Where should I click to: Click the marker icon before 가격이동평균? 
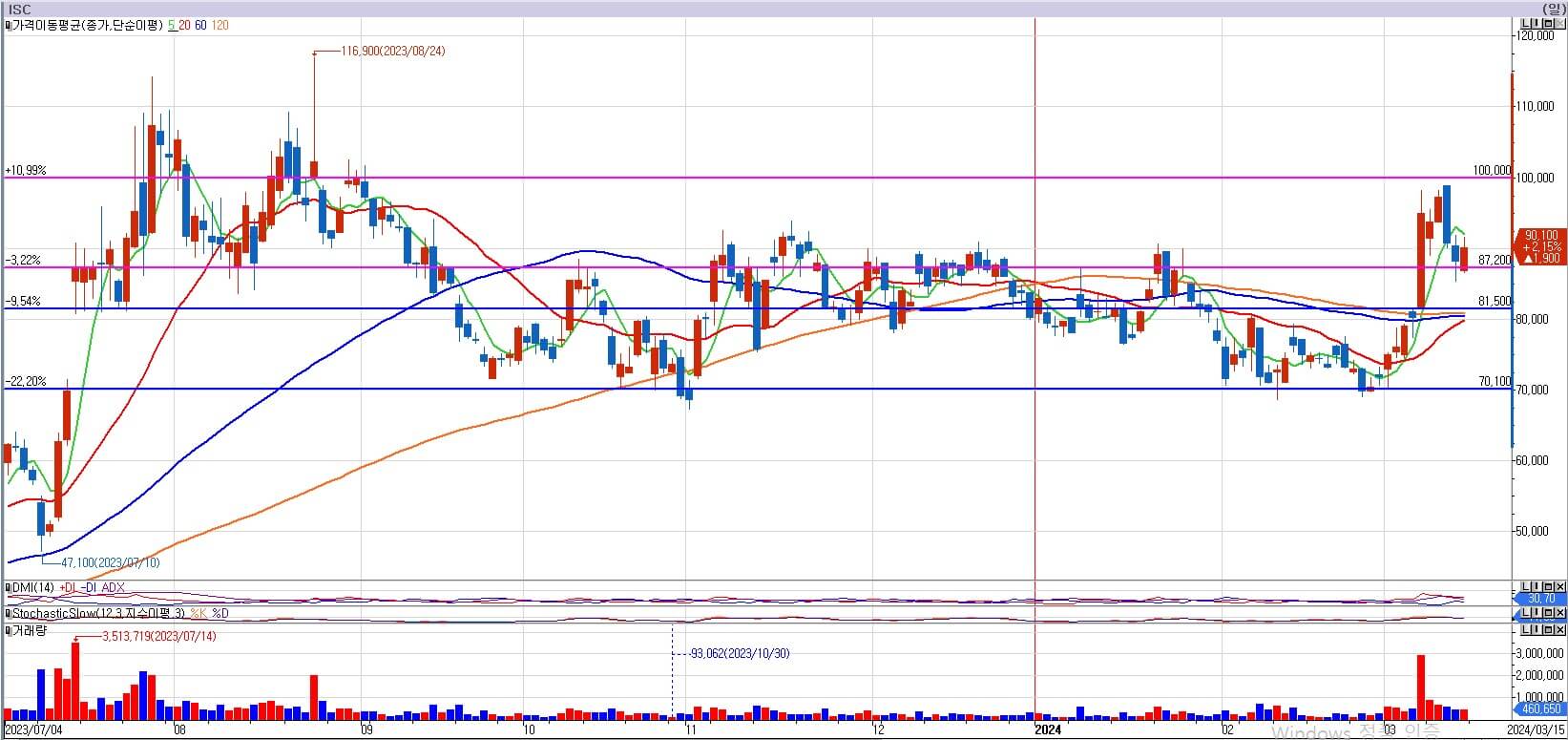pos(8,26)
